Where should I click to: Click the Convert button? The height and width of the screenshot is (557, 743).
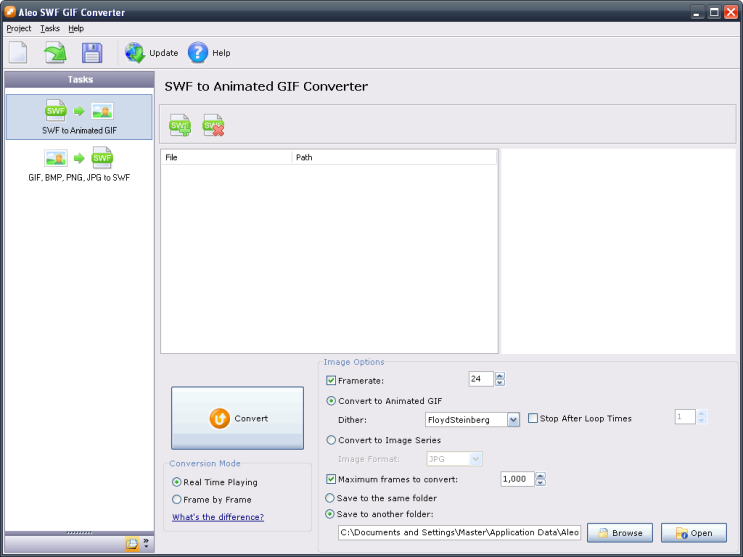click(237, 418)
